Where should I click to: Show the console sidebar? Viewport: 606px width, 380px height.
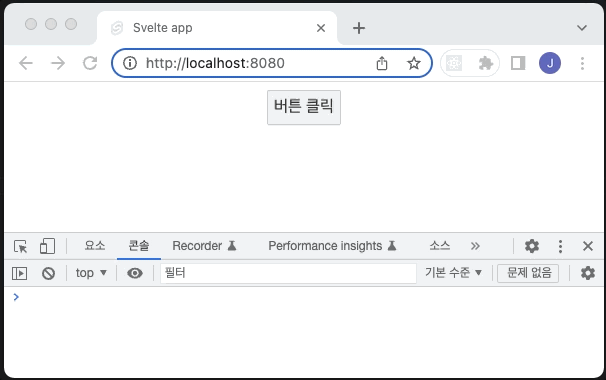pos(19,273)
